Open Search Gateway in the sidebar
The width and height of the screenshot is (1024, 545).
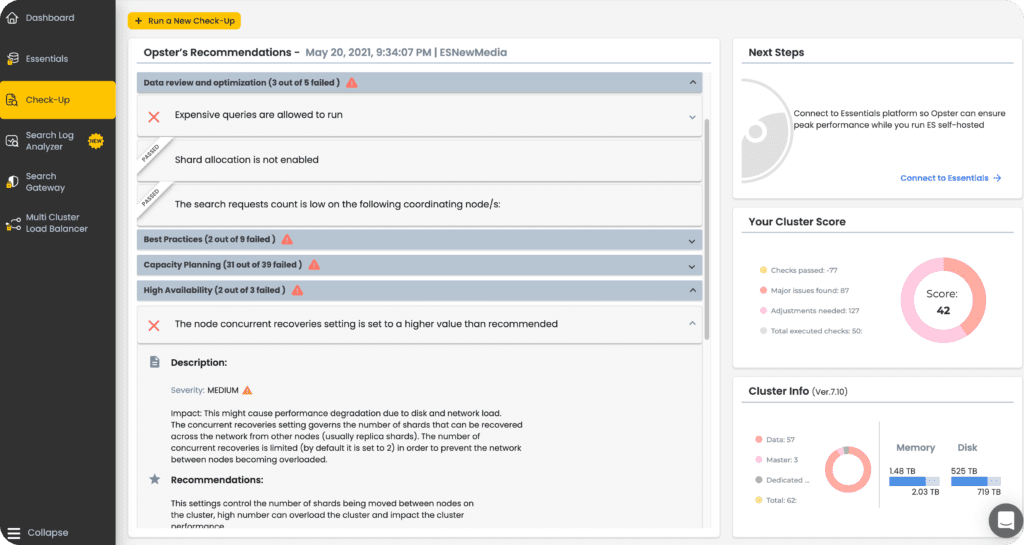click(45, 182)
